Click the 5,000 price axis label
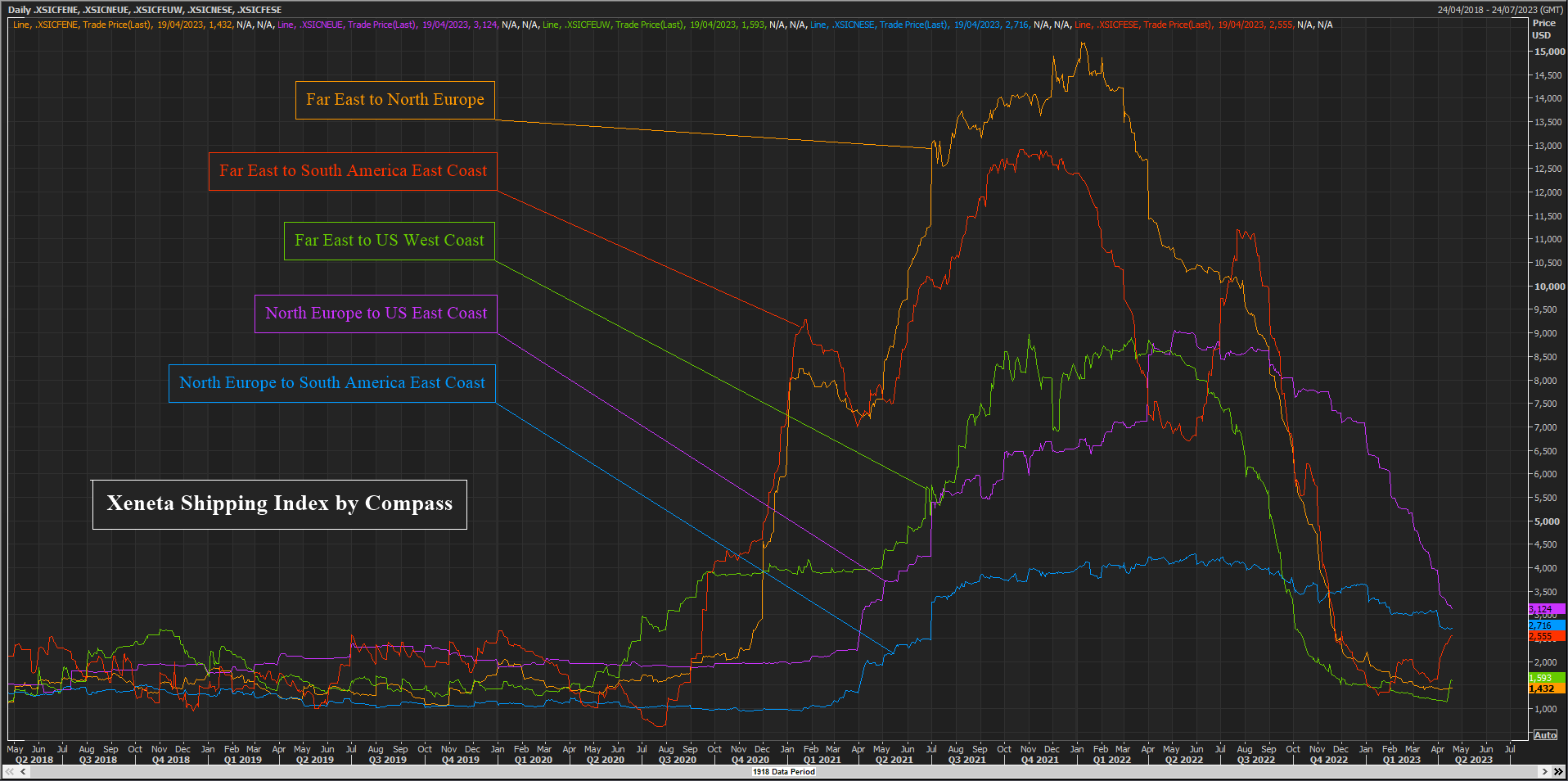 1547,521
